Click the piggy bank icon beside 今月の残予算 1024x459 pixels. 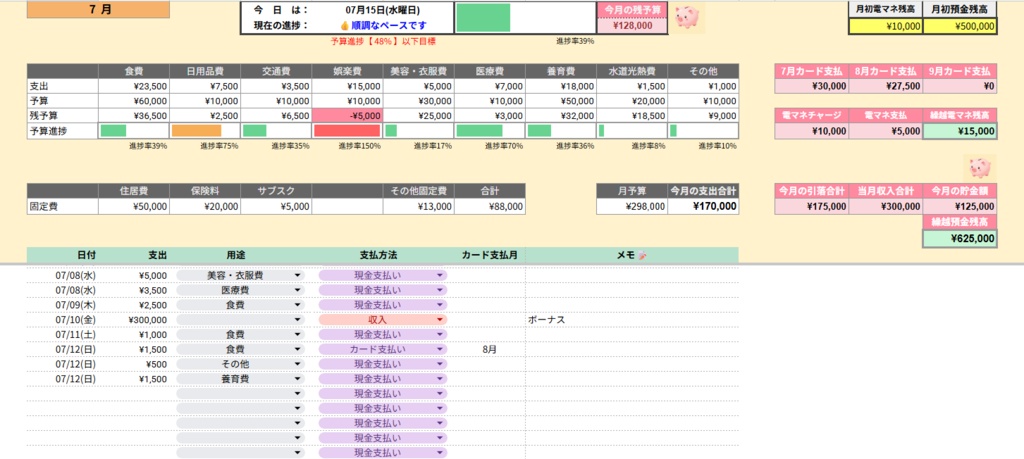pos(686,18)
